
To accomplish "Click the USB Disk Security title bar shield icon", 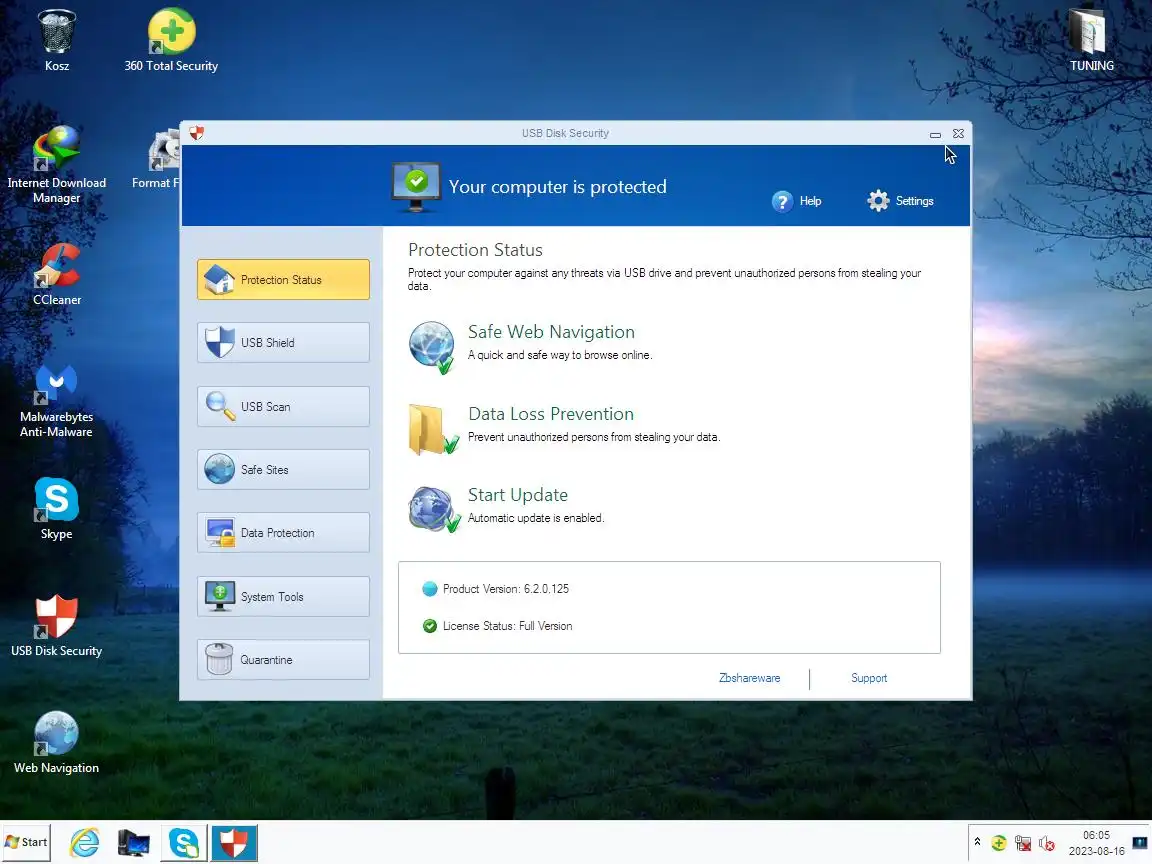I will point(196,133).
